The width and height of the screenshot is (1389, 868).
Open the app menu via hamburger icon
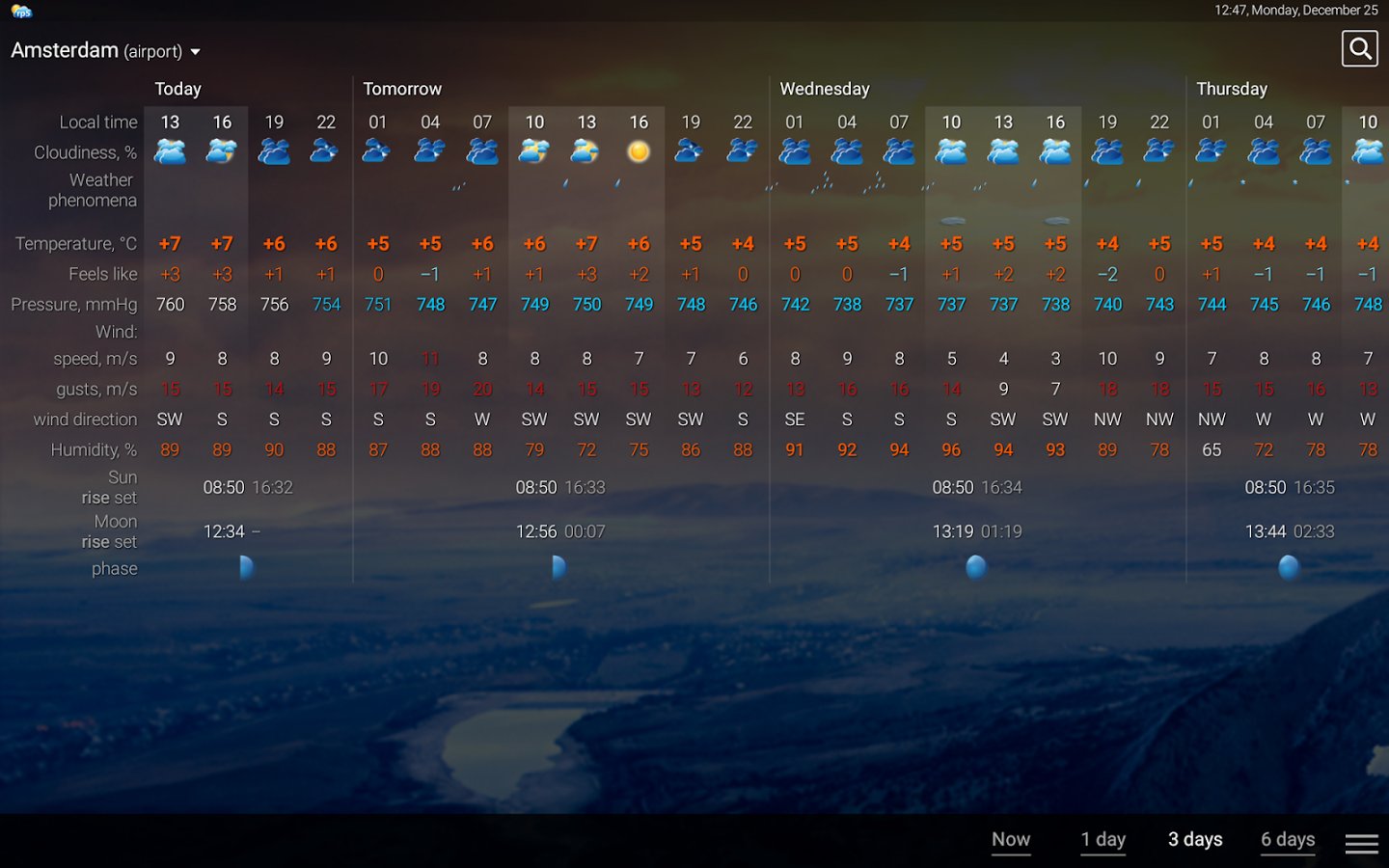(x=1361, y=842)
